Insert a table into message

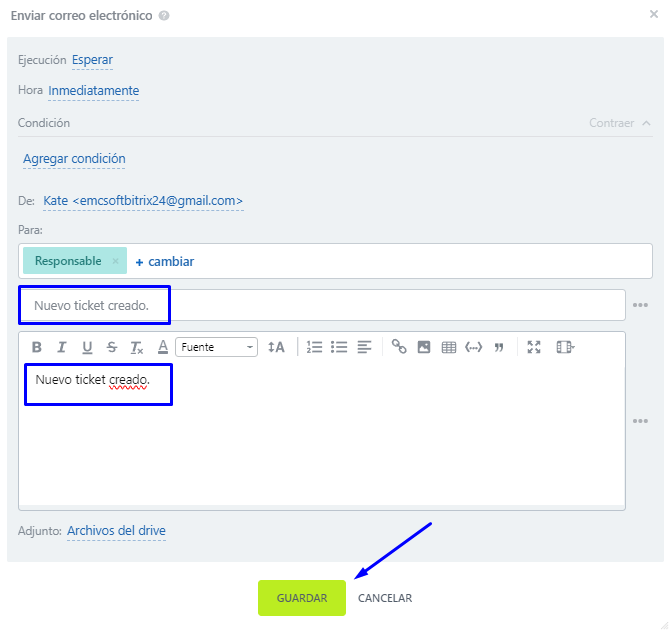[x=449, y=347]
